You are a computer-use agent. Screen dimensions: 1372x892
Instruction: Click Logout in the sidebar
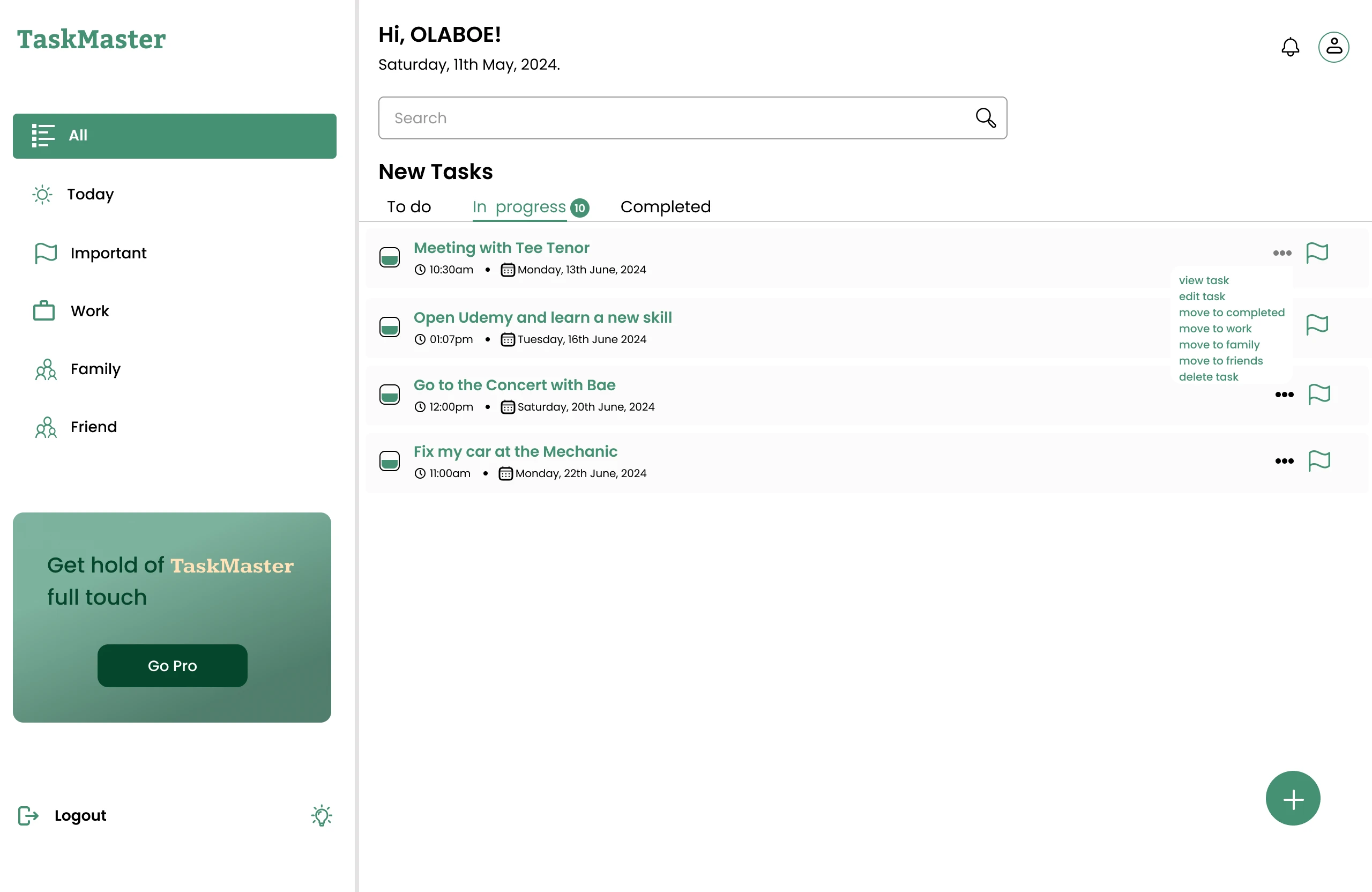click(x=80, y=815)
